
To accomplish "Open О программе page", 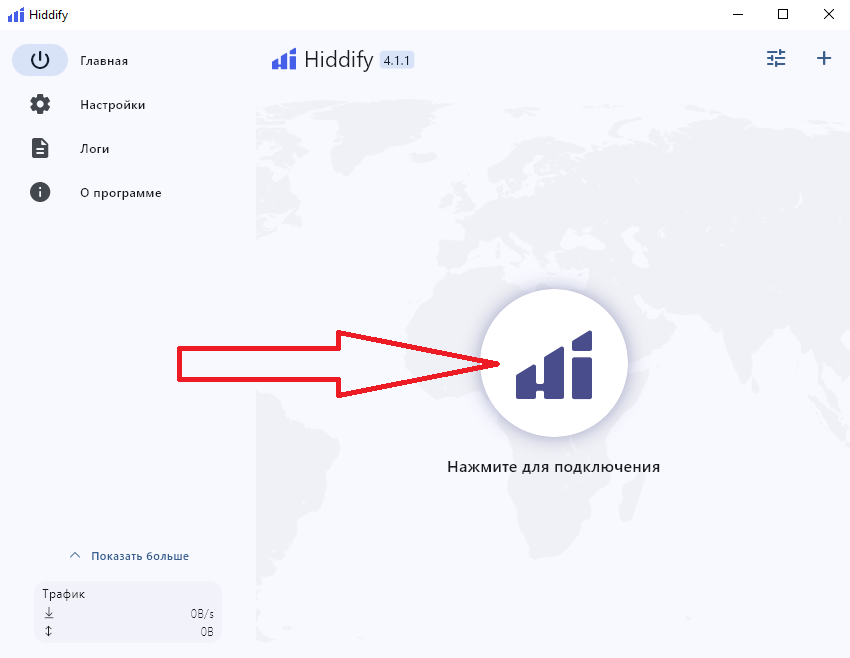I will [121, 193].
